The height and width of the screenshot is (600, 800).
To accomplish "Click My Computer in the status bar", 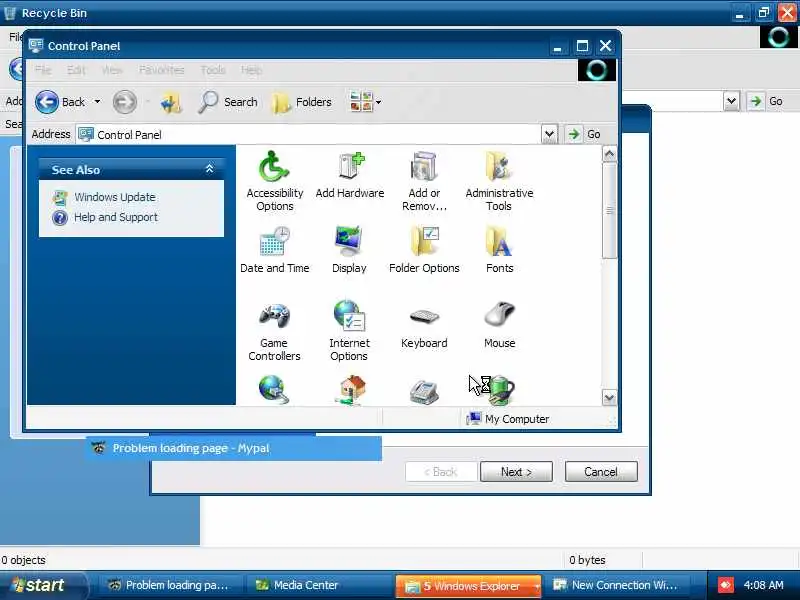I will coord(508,419).
